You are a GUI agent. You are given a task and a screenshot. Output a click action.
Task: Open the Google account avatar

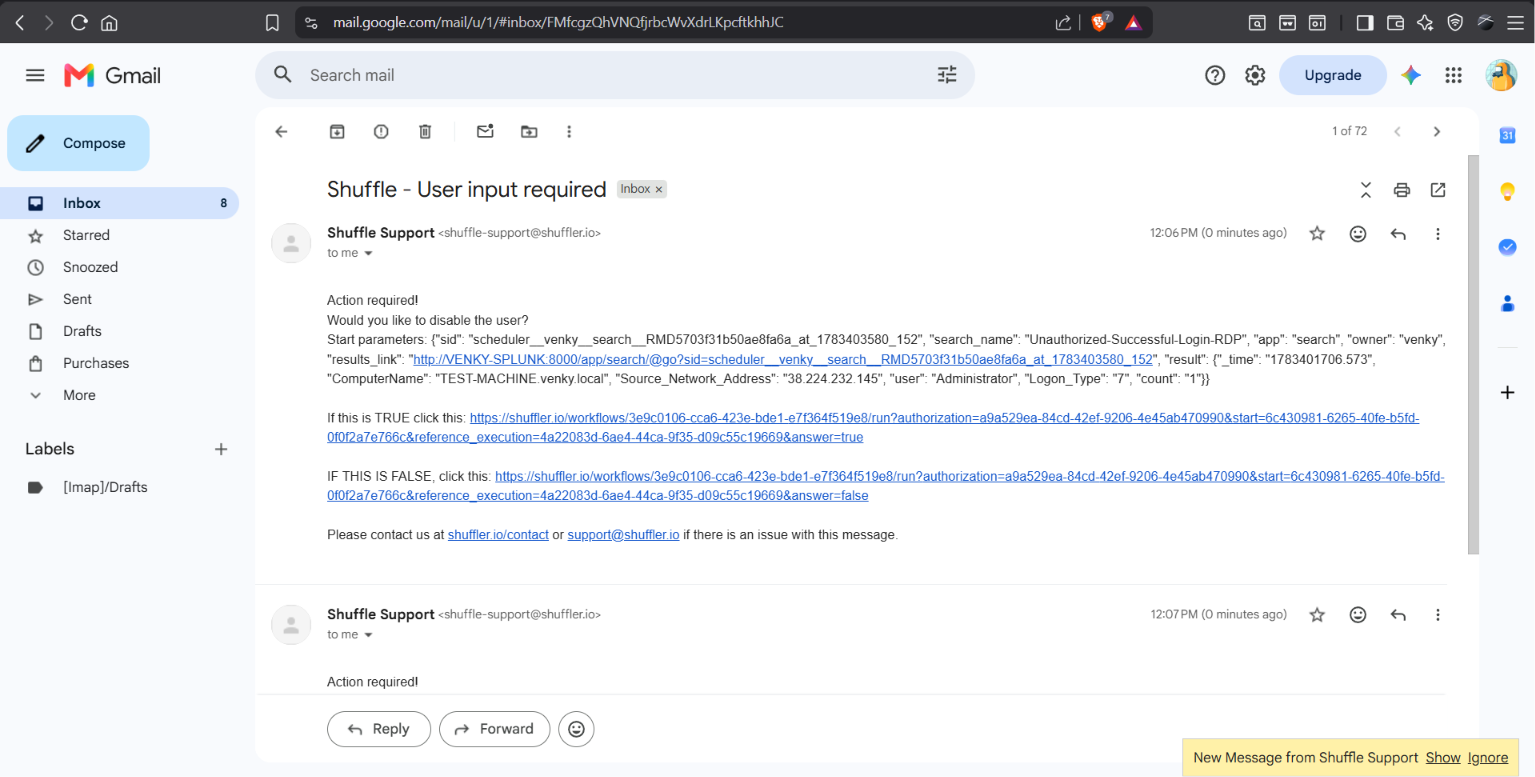[1501, 75]
